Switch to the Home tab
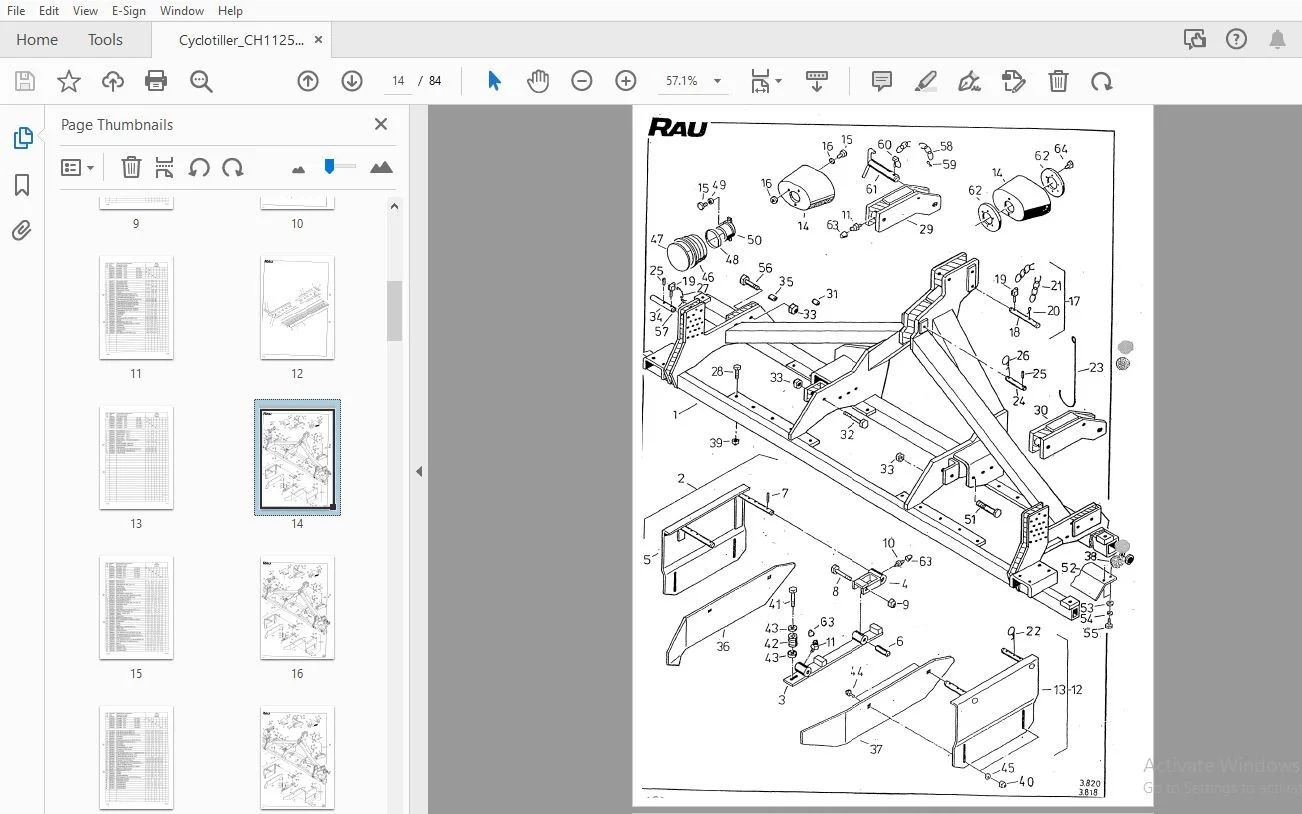This screenshot has height=814, width=1302. click(37, 40)
